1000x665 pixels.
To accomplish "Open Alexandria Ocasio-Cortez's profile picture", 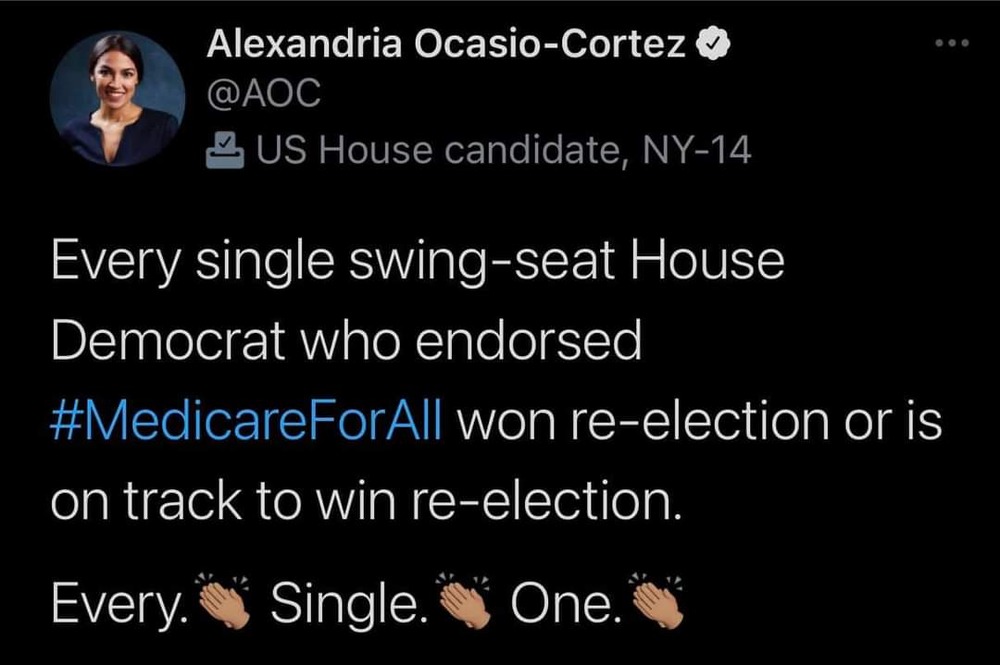I will pos(117,98).
